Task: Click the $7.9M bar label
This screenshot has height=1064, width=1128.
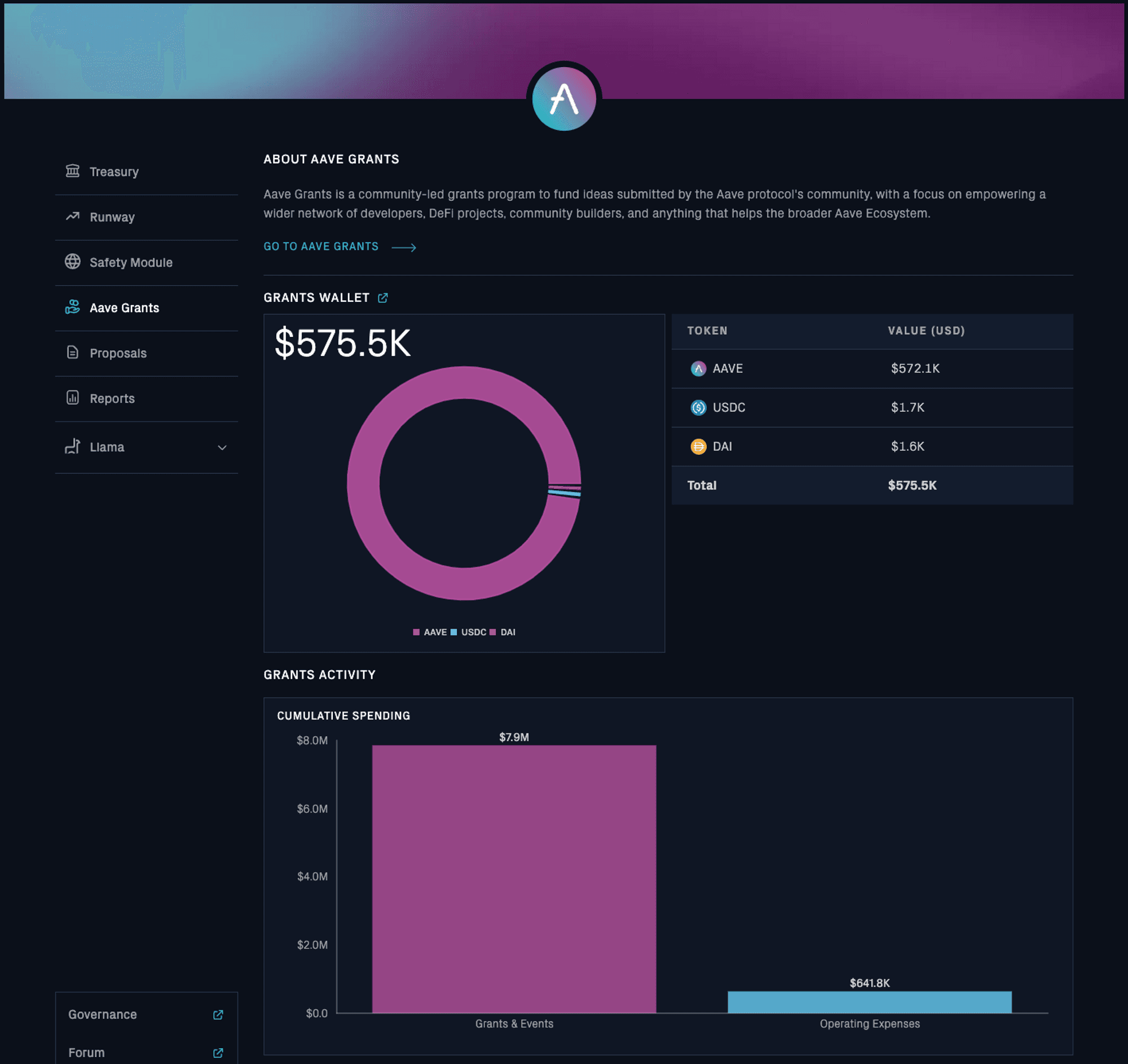Action: 514,737
